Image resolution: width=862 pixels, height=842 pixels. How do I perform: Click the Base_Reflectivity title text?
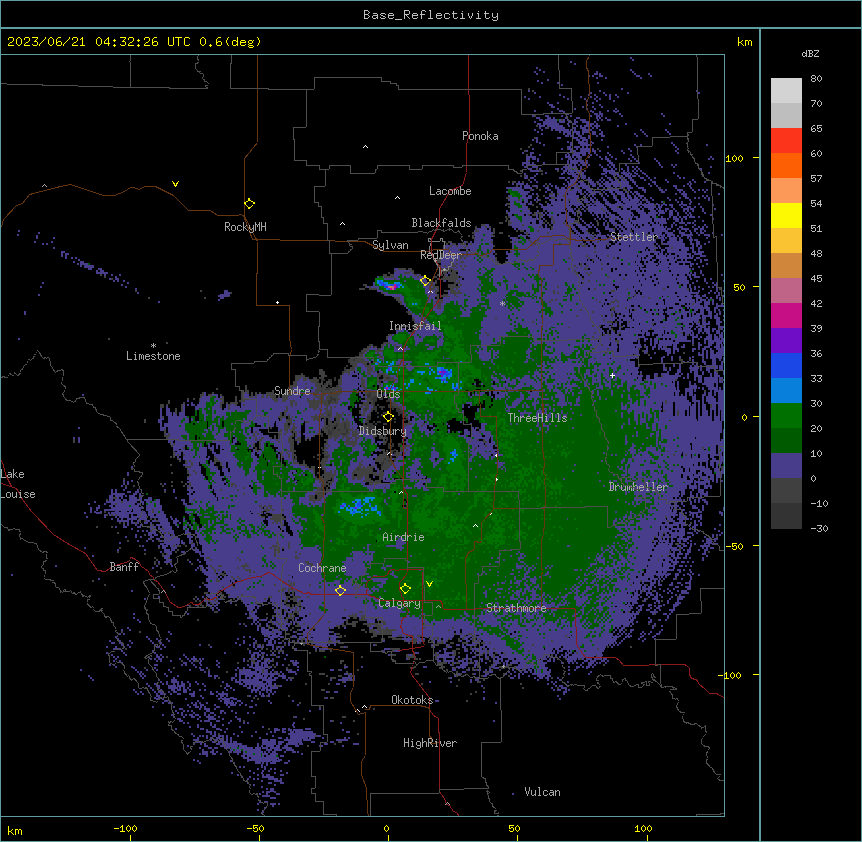[x=431, y=15]
